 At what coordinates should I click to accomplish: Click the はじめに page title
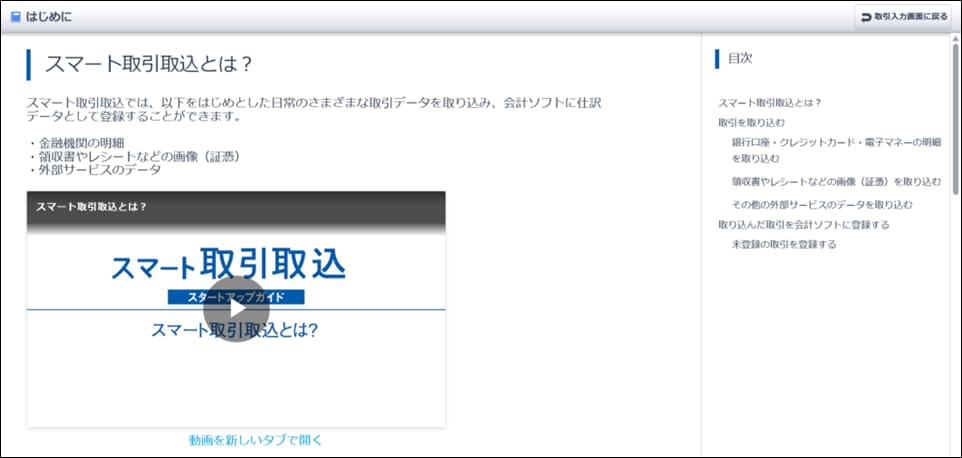point(48,17)
